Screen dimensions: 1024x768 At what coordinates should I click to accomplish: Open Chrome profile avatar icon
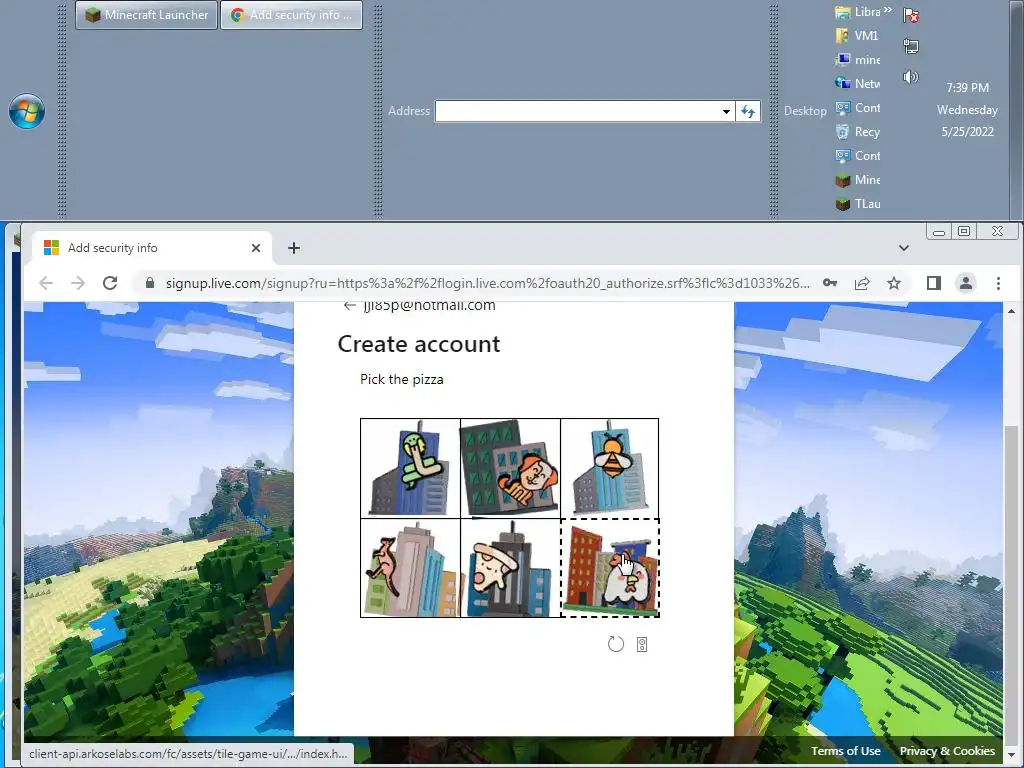tap(966, 283)
